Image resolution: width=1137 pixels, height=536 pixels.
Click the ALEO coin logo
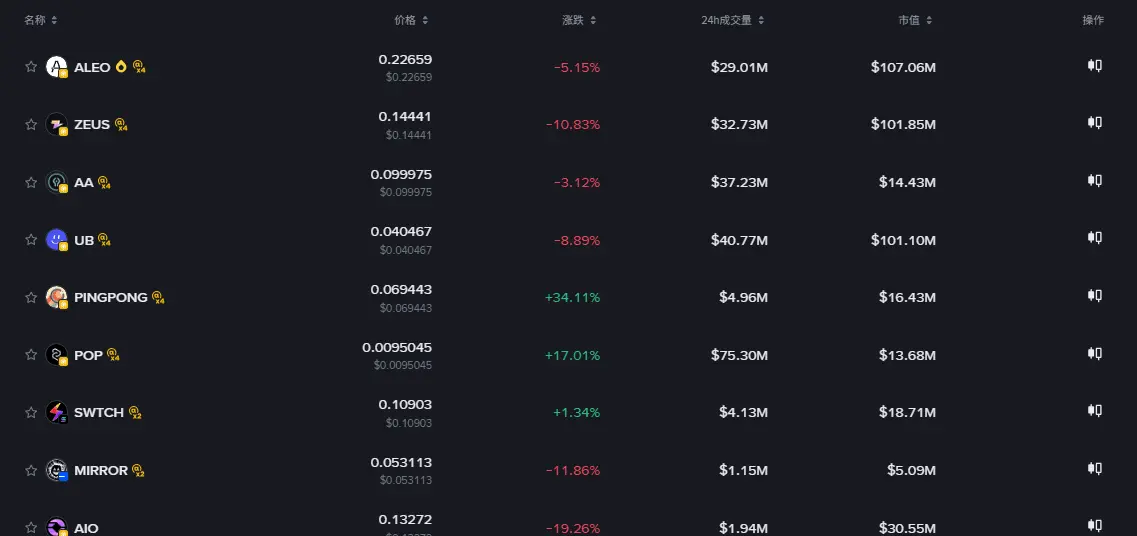coord(57,67)
